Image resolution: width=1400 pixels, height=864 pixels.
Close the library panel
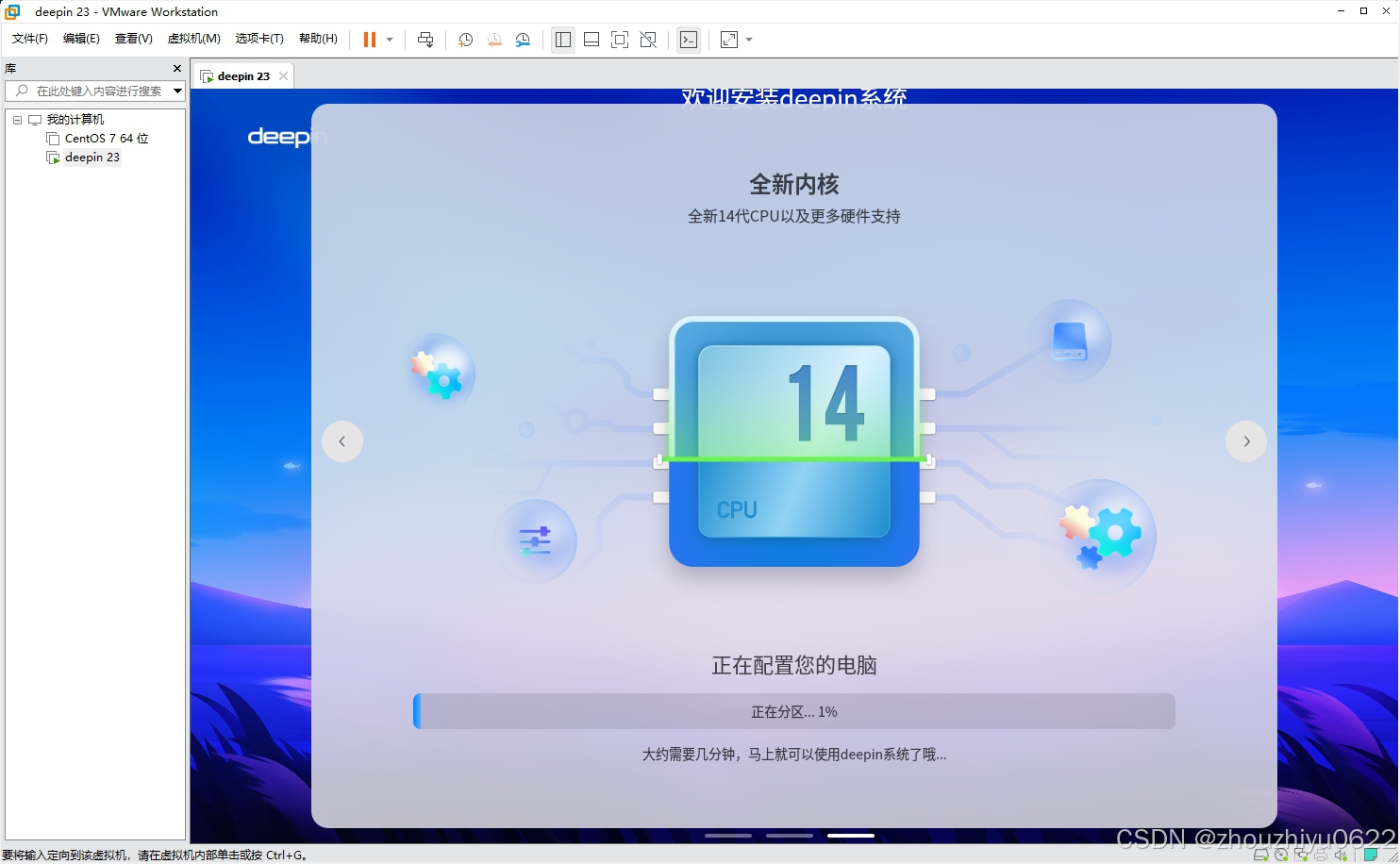pos(177,69)
